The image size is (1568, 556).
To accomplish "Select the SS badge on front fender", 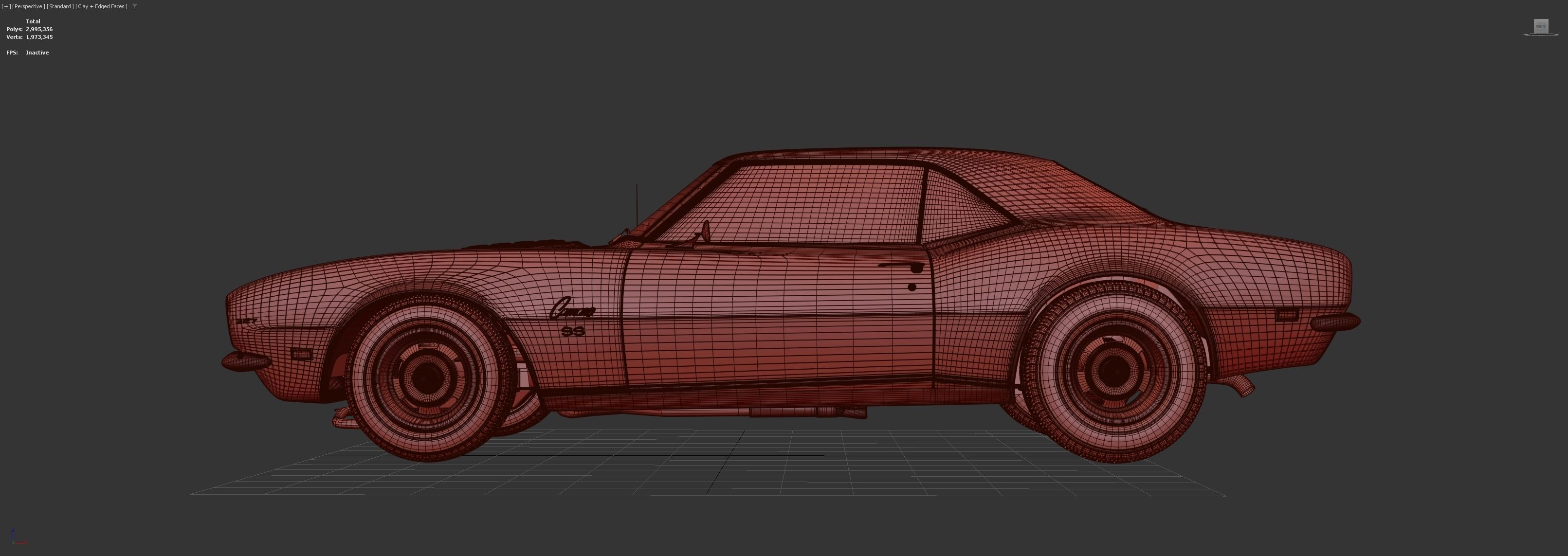I will click(573, 331).
